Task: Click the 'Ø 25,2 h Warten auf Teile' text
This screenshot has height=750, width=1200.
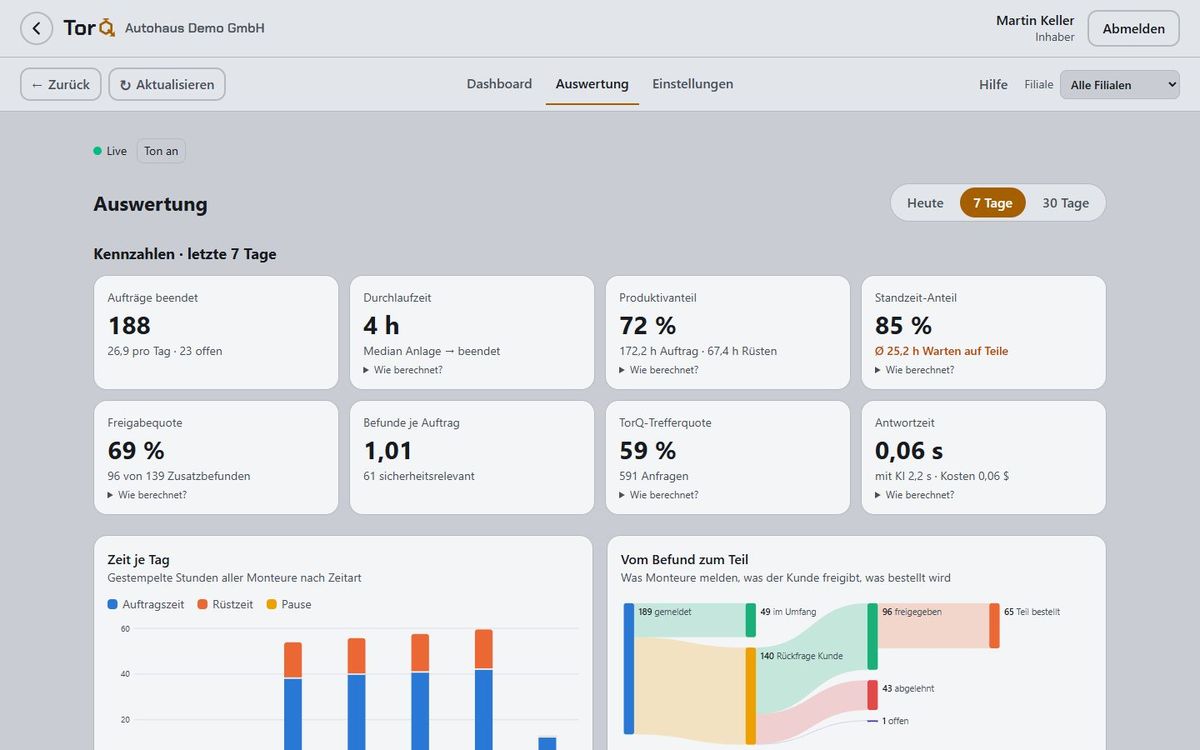Action: [941, 351]
